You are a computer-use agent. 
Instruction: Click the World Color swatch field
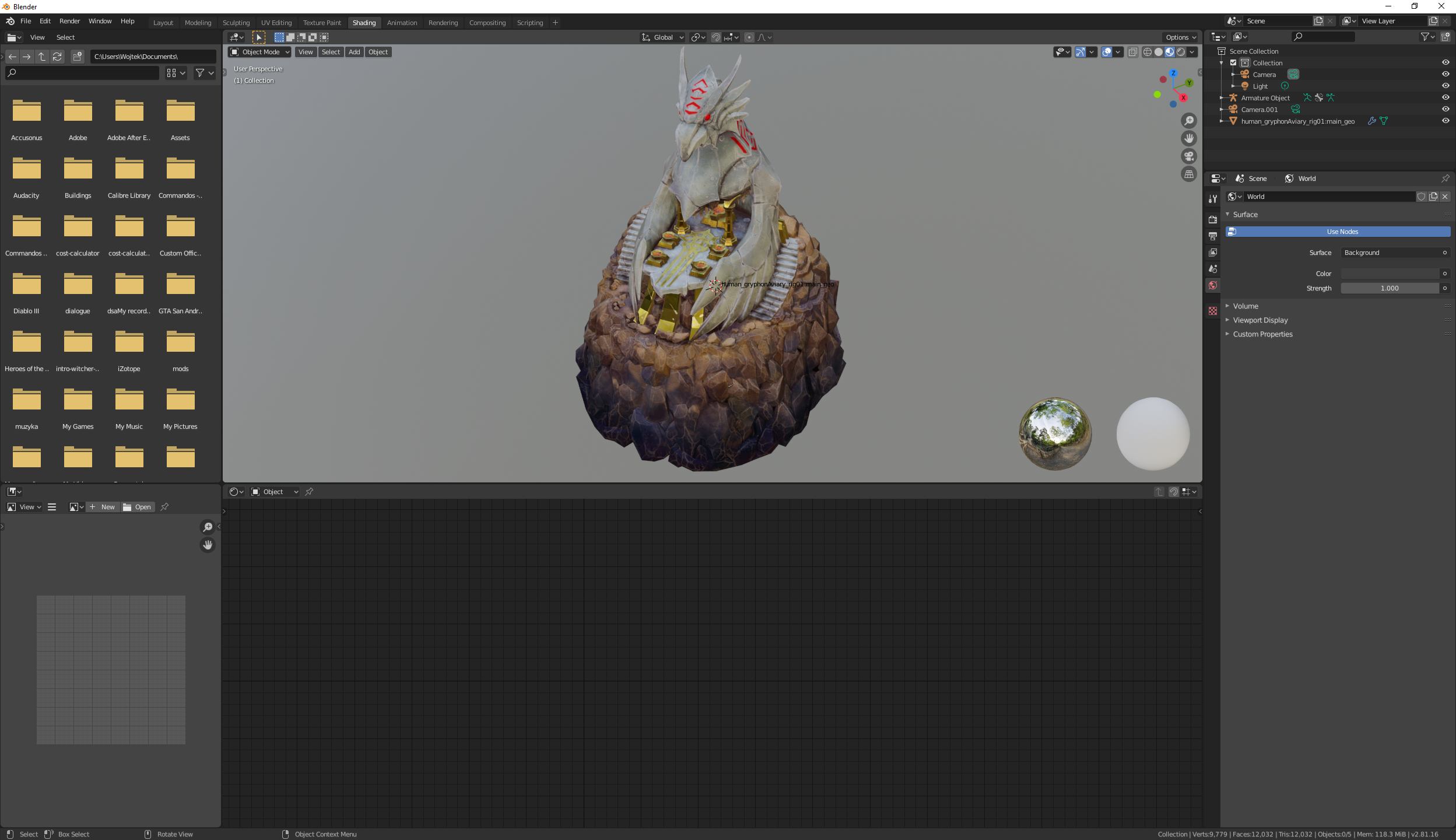click(x=1390, y=274)
